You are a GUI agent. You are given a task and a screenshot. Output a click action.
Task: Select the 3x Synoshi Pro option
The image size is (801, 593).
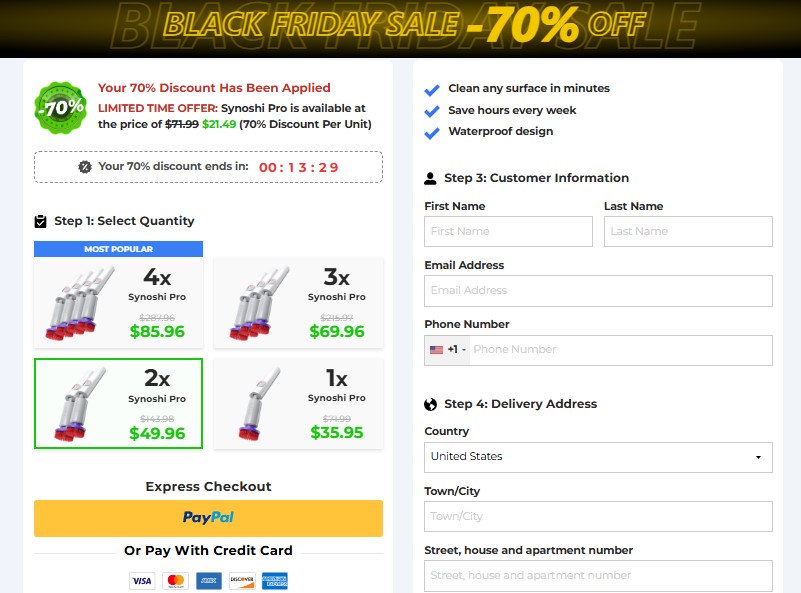point(298,300)
